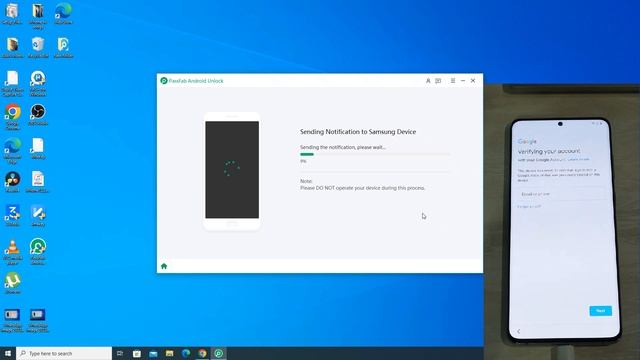The width and height of the screenshot is (640, 360).
Task: Switch to PassFab app on the taskbar
Action: pyautogui.click(x=219, y=353)
